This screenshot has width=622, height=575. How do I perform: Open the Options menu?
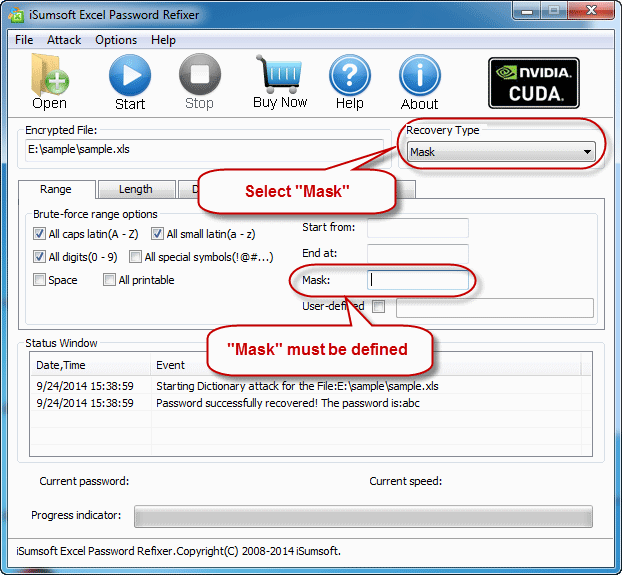116,40
